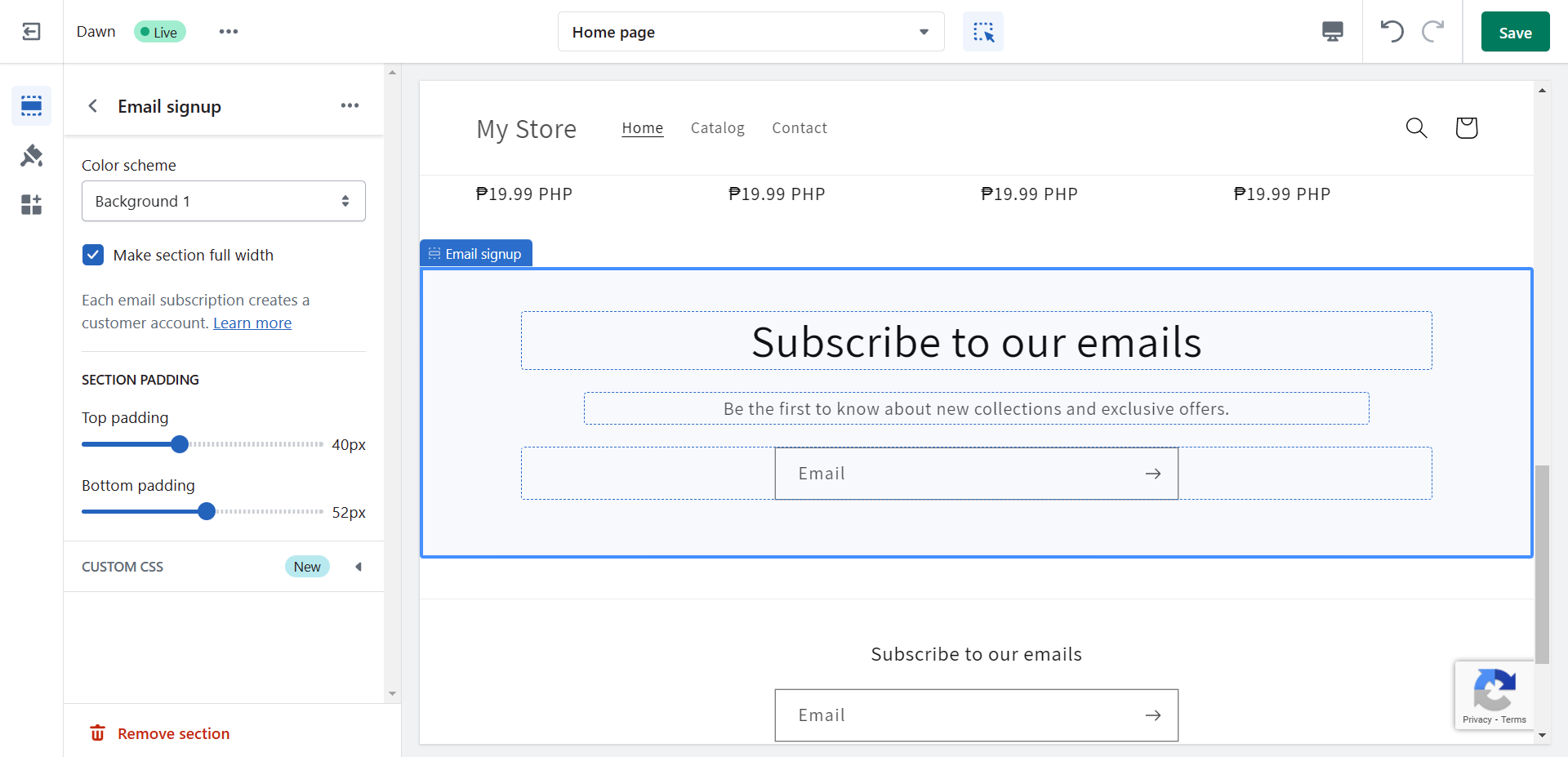This screenshot has width=1568, height=757.
Task: Click the settings panel scroll up arrow
Action: click(x=392, y=73)
